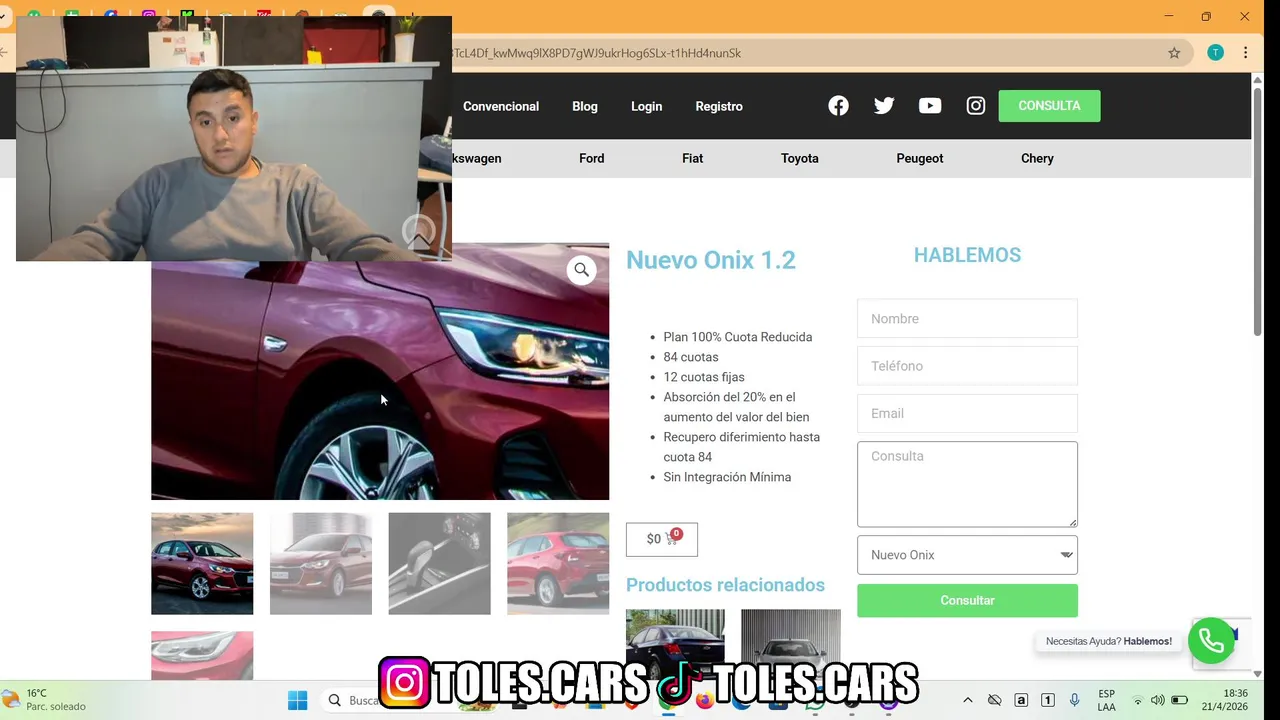
Task: Go to the Convencional menu item
Action: pyautogui.click(x=501, y=106)
